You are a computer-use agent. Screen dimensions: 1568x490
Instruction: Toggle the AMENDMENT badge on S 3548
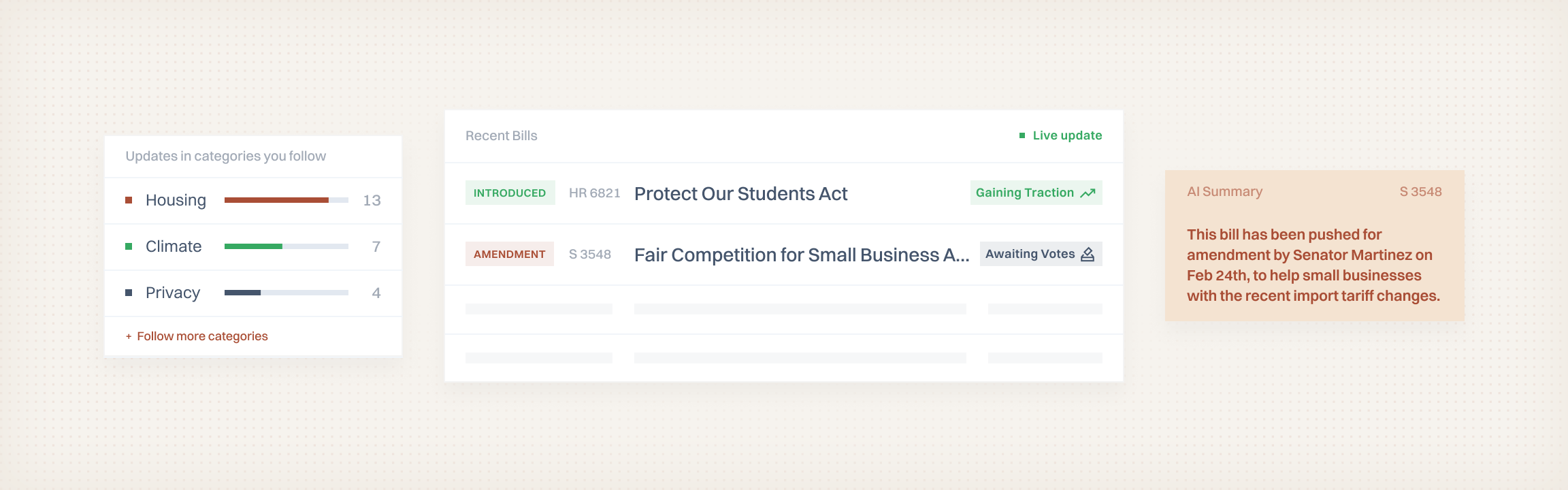click(x=509, y=254)
